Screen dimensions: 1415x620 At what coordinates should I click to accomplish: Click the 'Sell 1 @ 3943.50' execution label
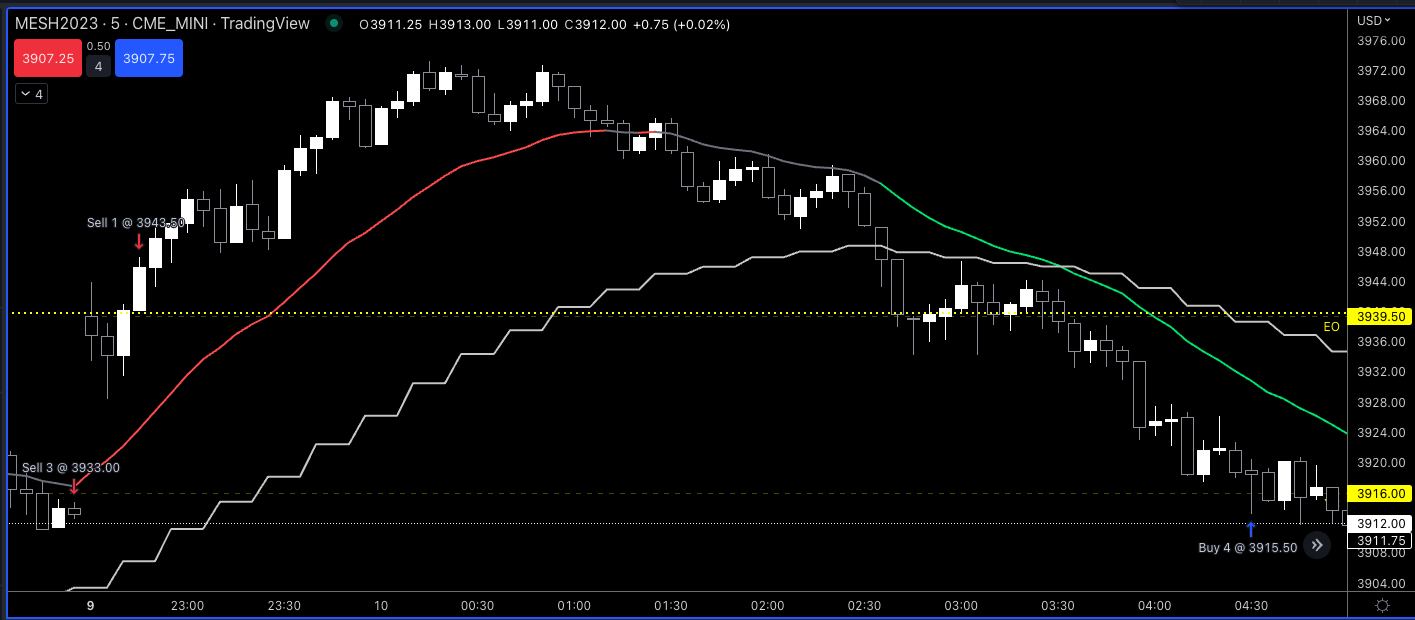[x=136, y=222]
